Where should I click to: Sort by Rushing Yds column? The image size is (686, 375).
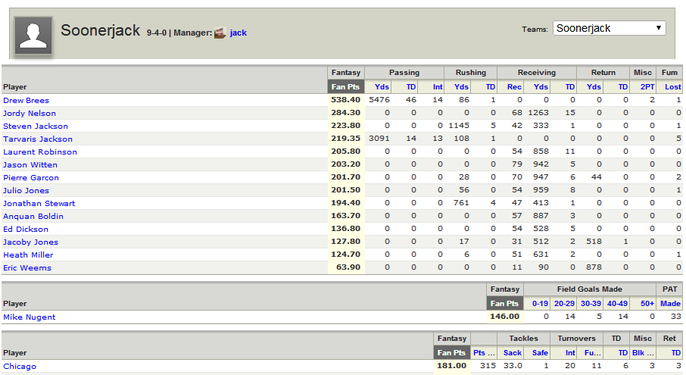point(461,87)
